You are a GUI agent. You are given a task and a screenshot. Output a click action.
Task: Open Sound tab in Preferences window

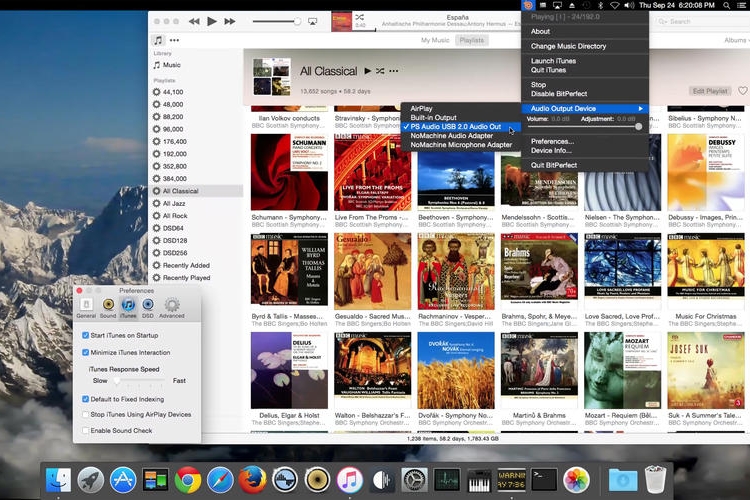108,308
